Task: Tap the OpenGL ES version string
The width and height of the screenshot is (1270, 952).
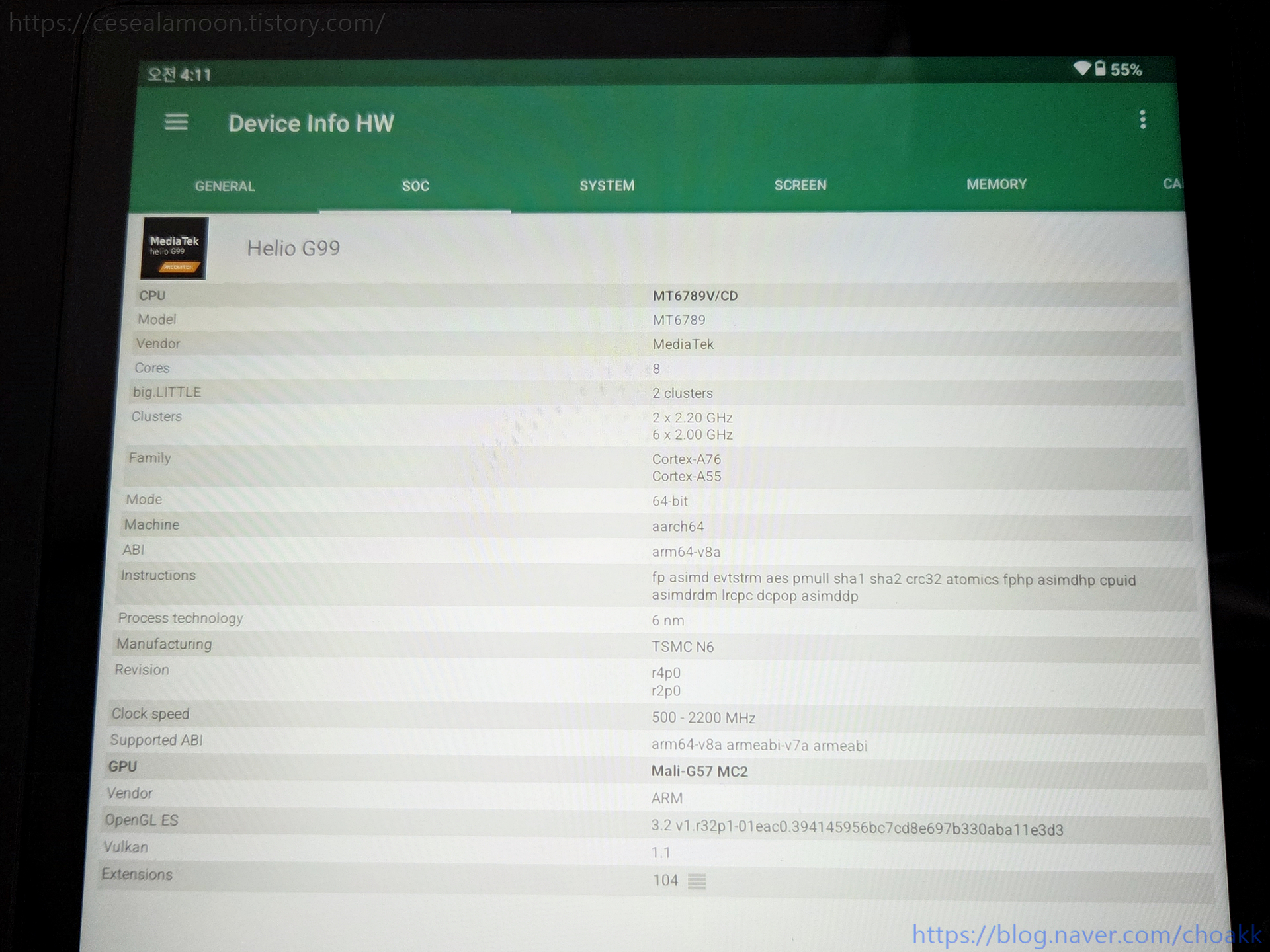Action: (x=857, y=828)
